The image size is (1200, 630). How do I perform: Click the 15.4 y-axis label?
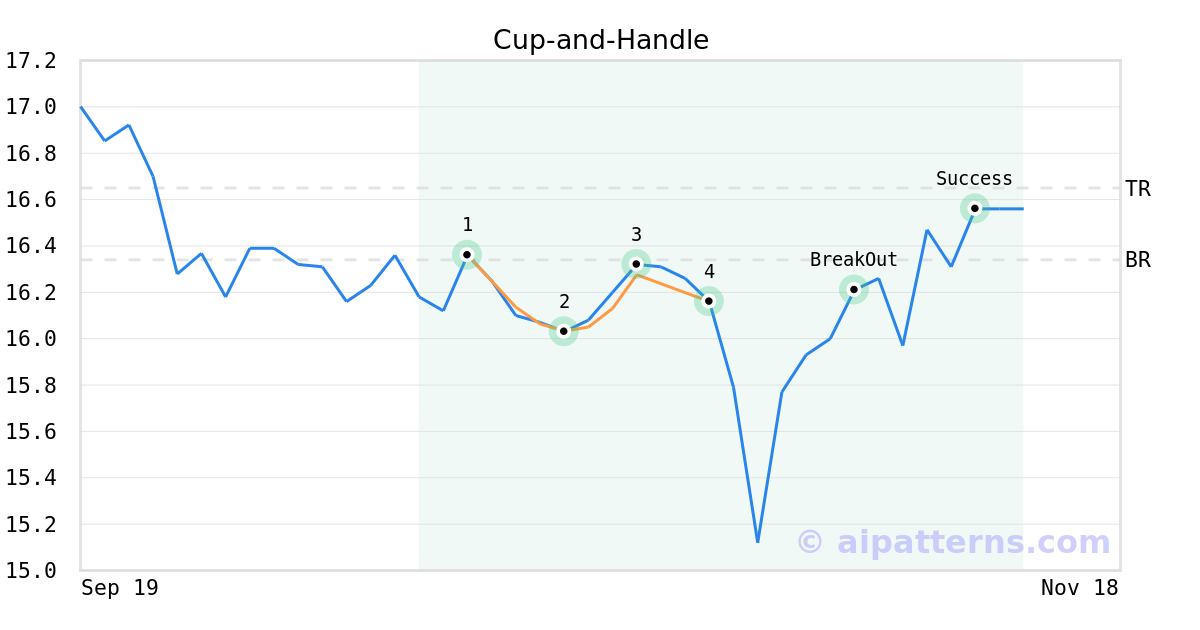click(x=31, y=478)
